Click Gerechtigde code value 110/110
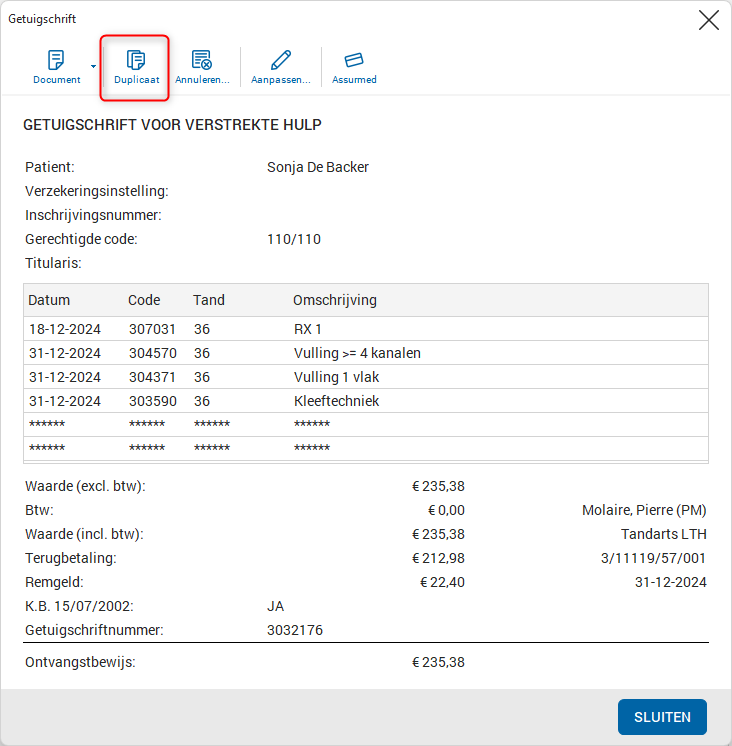 (294, 239)
